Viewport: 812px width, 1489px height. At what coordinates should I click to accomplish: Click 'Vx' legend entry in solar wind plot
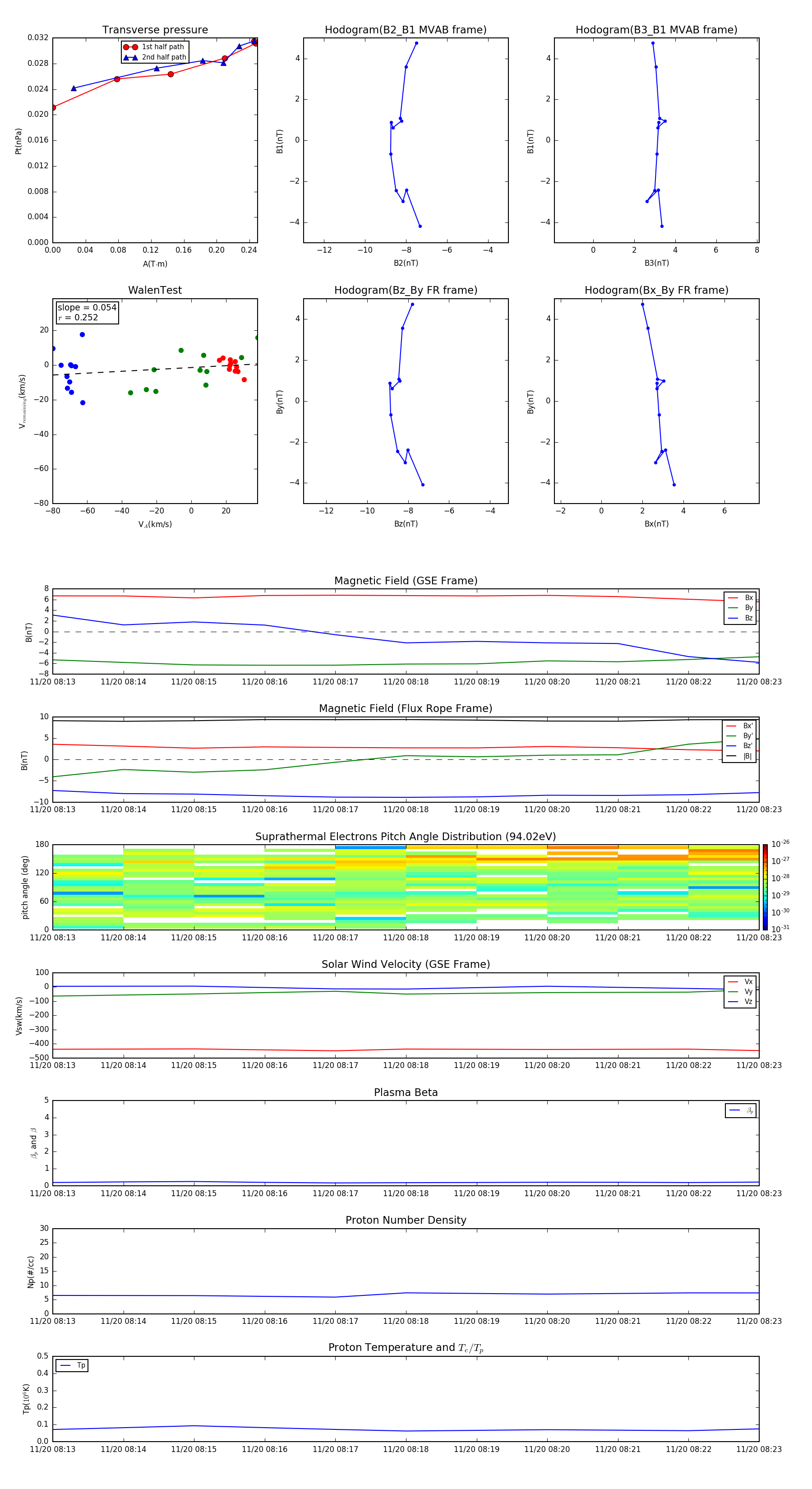pos(740,981)
